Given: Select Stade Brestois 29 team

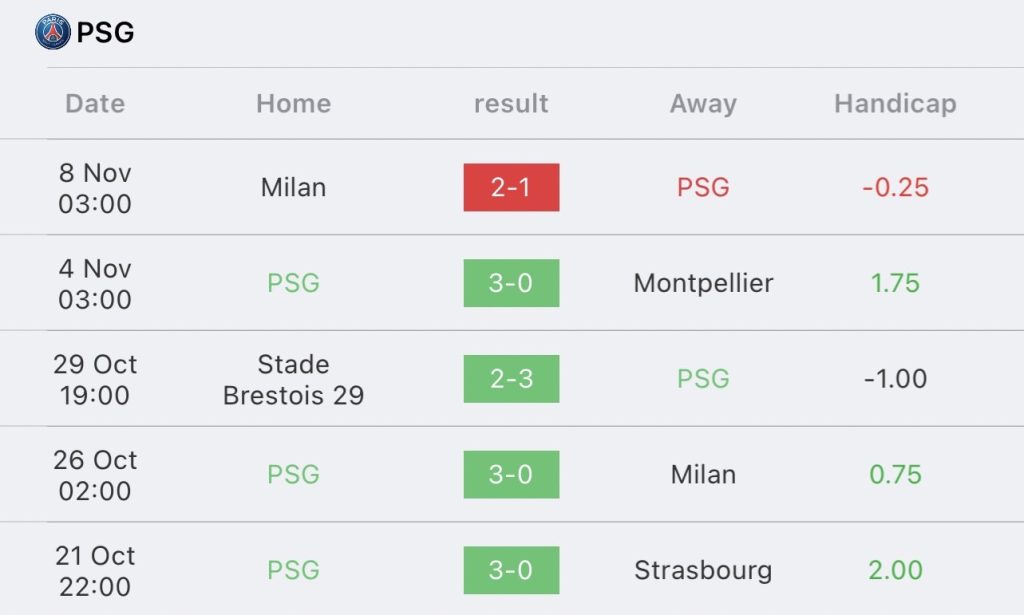Looking at the screenshot, I should pos(293,379).
